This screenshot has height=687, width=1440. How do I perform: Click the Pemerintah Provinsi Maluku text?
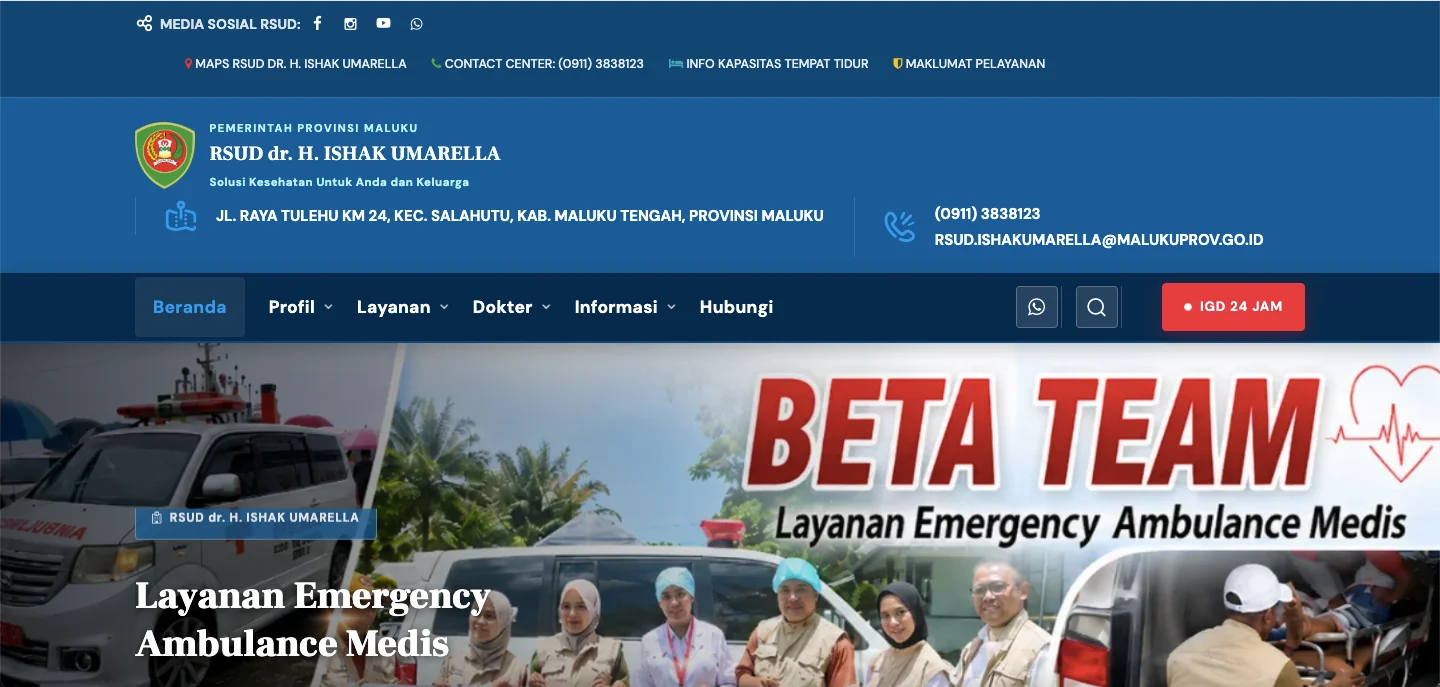(x=313, y=128)
